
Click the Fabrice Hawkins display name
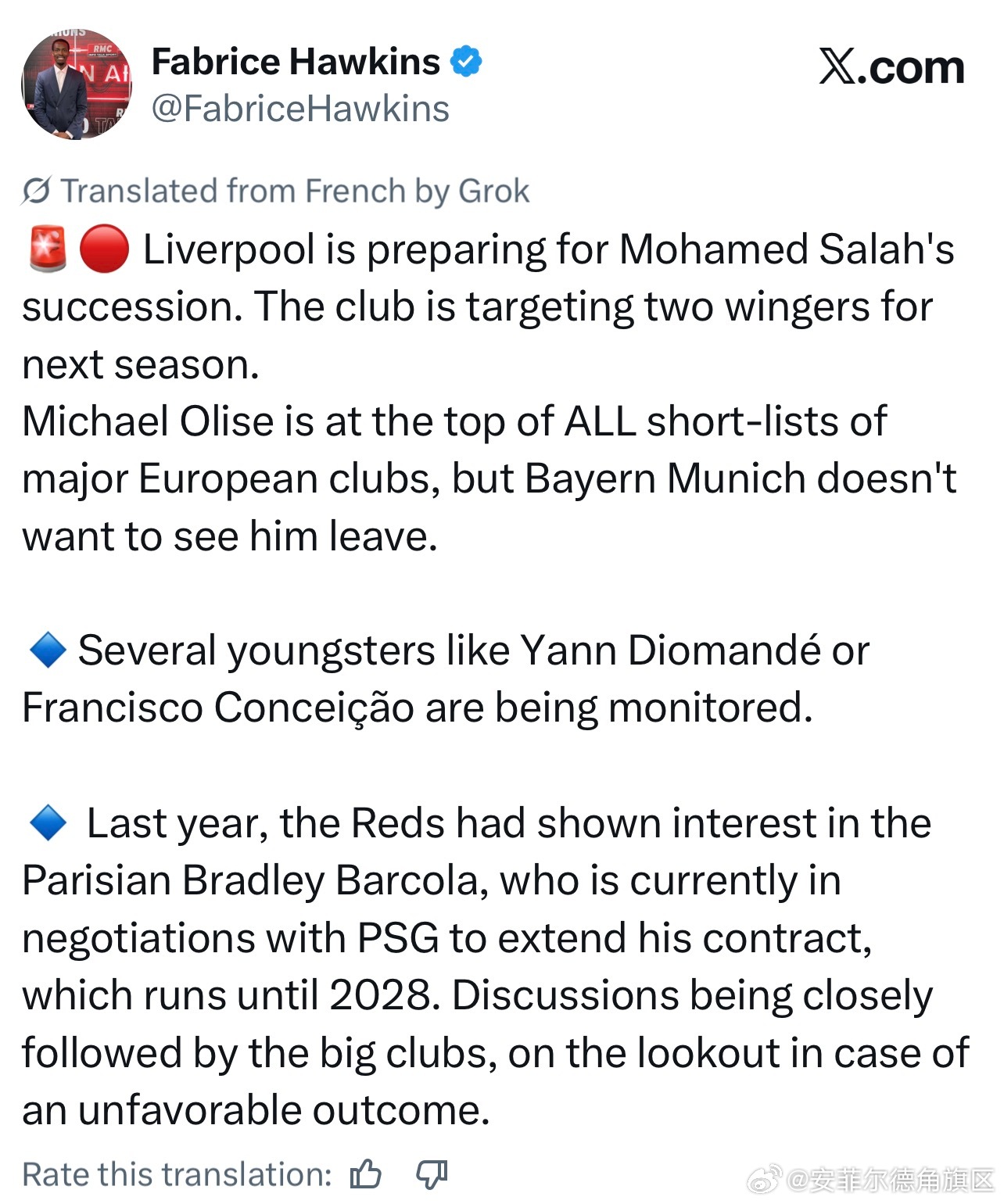point(296,62)
